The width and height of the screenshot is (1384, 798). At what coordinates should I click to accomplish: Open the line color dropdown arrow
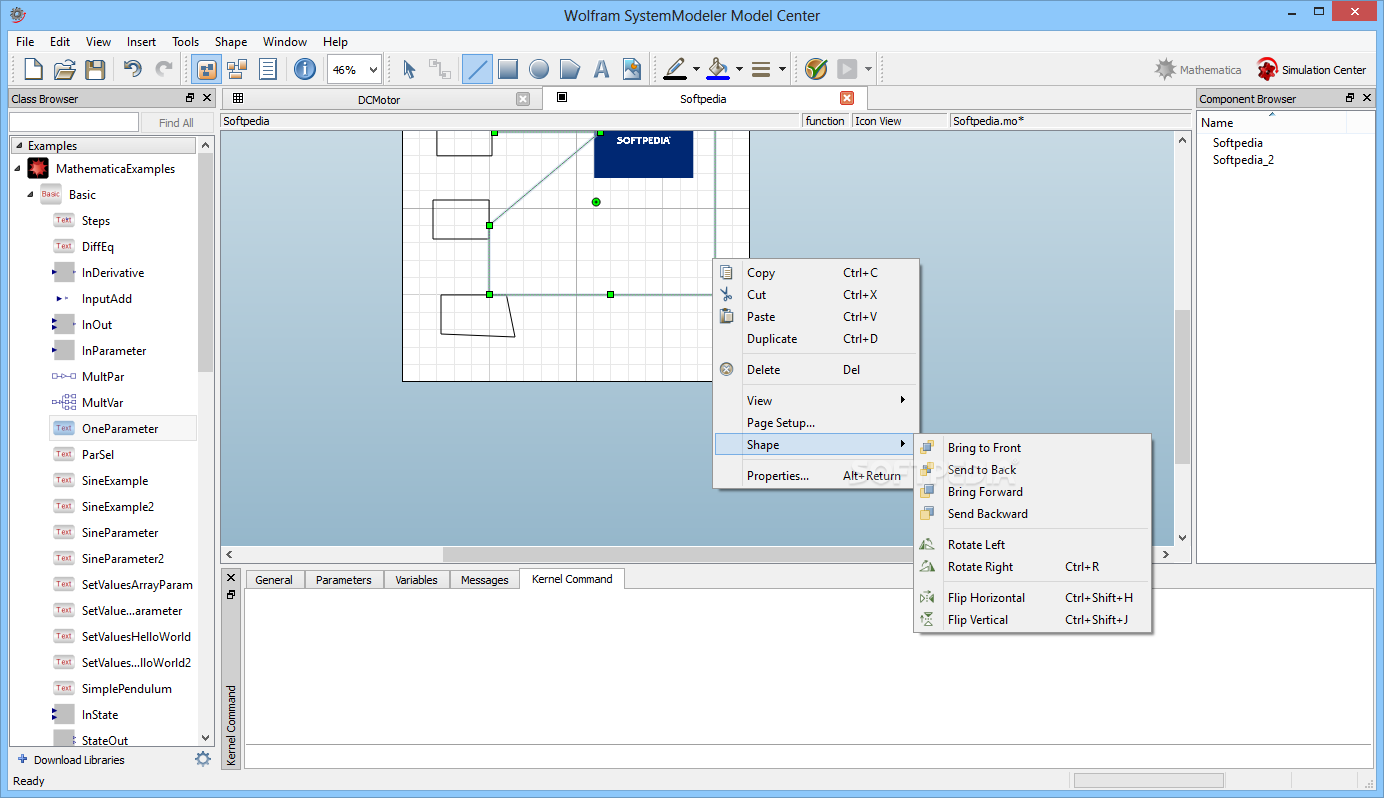pyautogui.click(x=696, y=70)
